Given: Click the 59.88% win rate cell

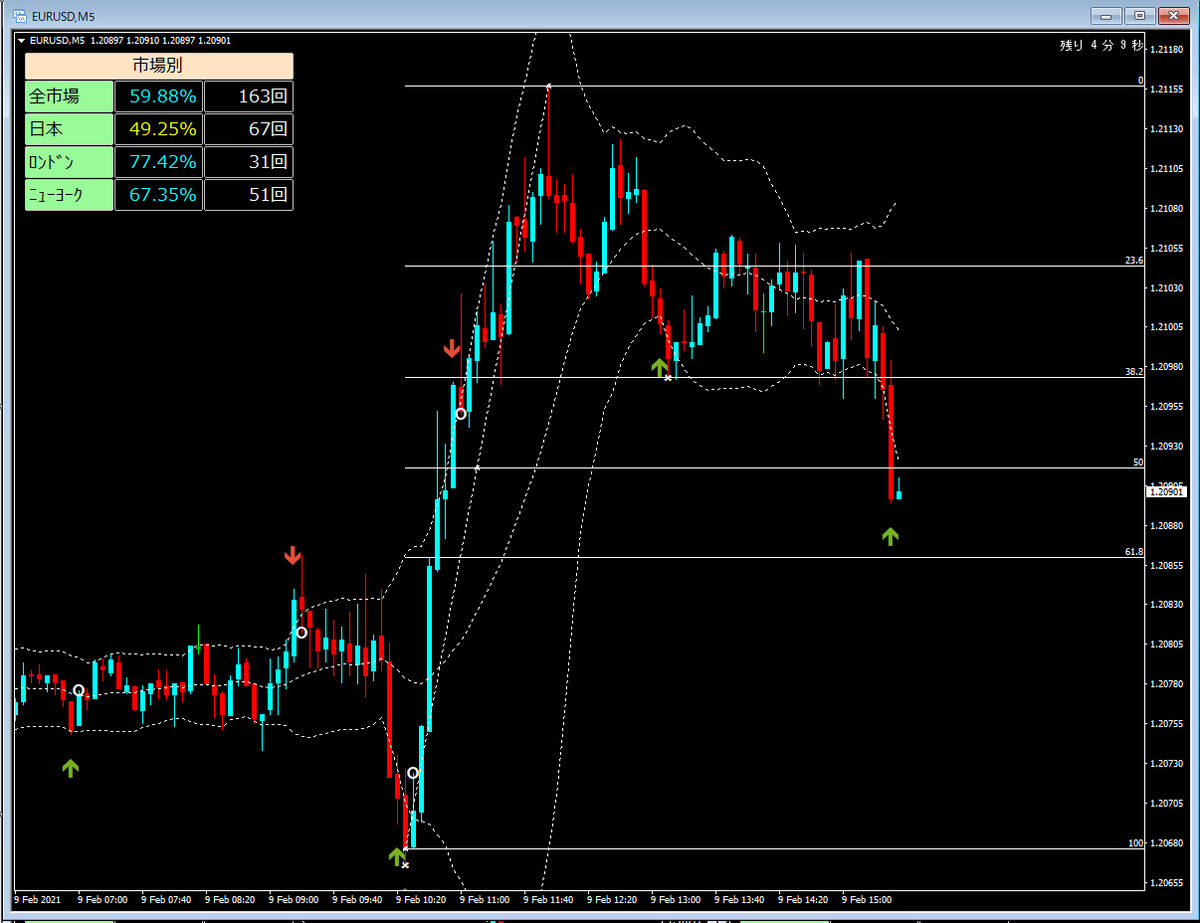Looking at the screenshot, I should coord(159,97).
